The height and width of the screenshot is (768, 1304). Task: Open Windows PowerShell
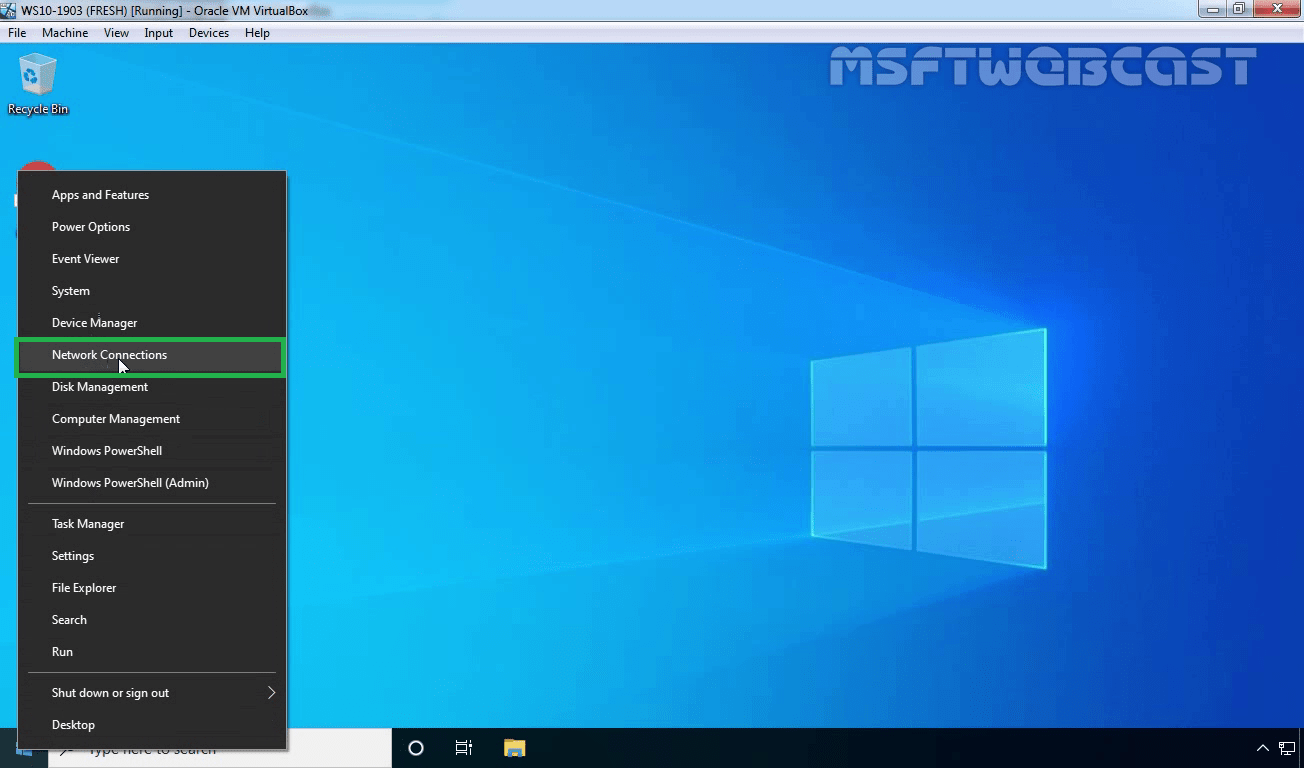click(x=152, y=451)
